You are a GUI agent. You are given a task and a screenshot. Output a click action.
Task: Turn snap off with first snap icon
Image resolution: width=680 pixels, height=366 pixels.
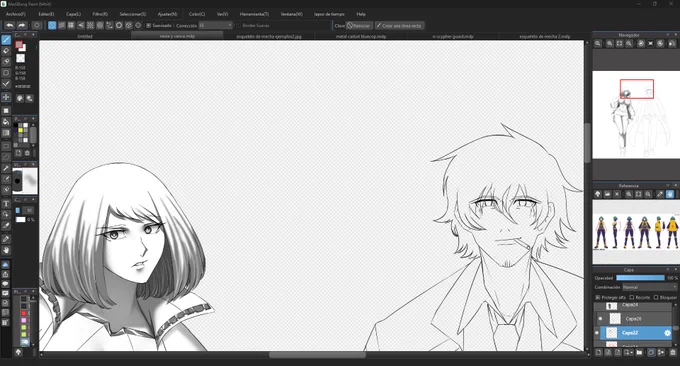pyautogui.click(x=52, y=26)
